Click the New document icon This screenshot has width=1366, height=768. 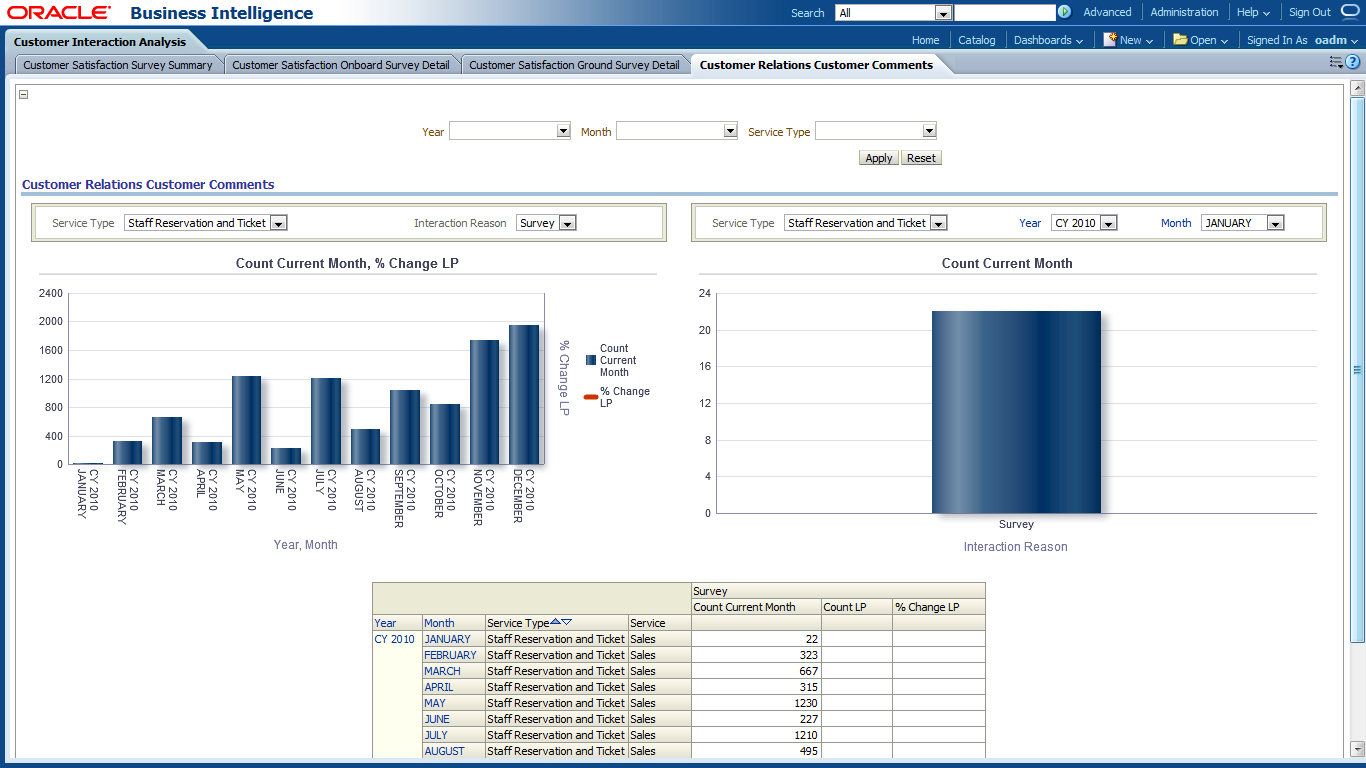[1110, 40]
